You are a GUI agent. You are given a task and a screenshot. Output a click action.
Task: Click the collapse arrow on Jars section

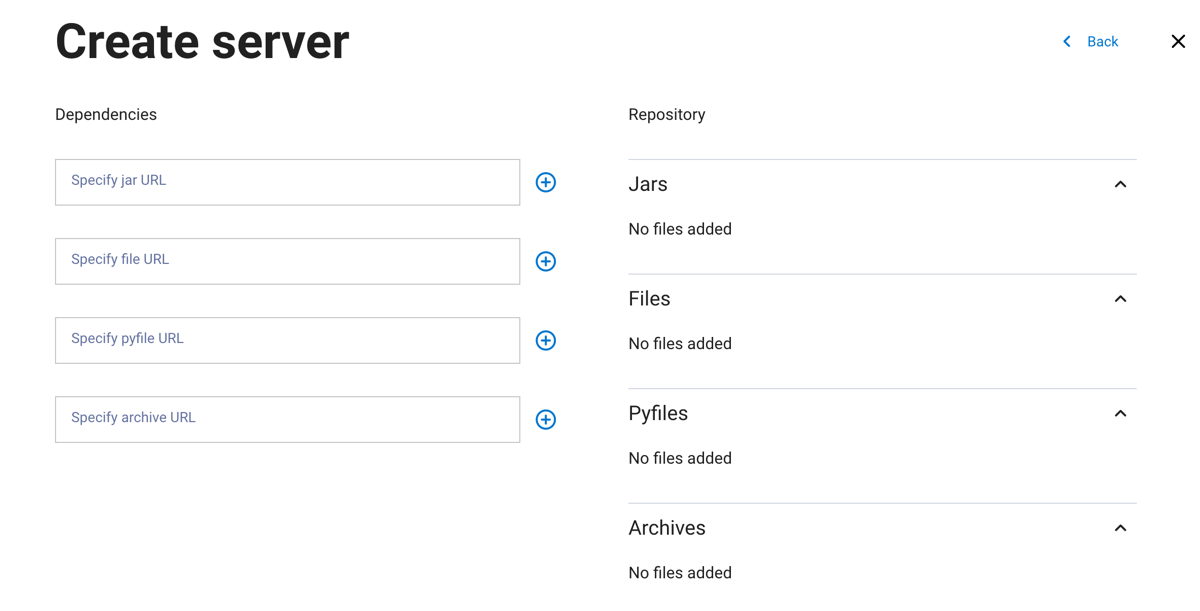coord(1120,184)
